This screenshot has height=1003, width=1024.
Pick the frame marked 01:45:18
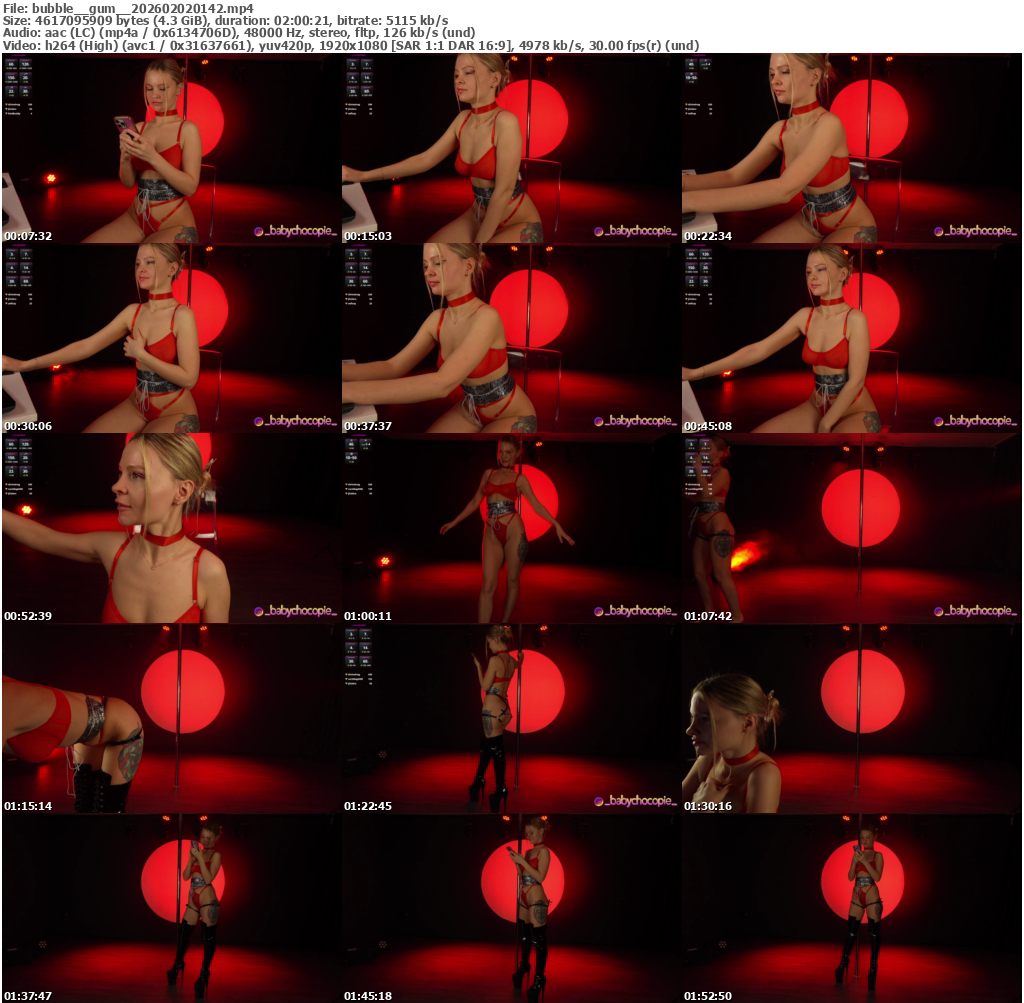coord(510,908)
